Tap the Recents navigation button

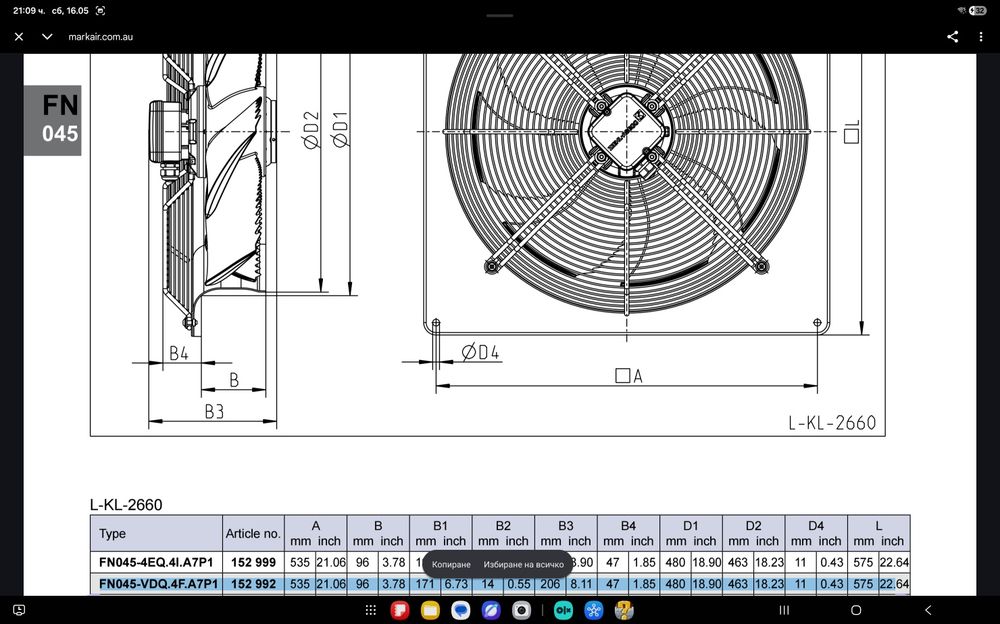pos(784,611)
